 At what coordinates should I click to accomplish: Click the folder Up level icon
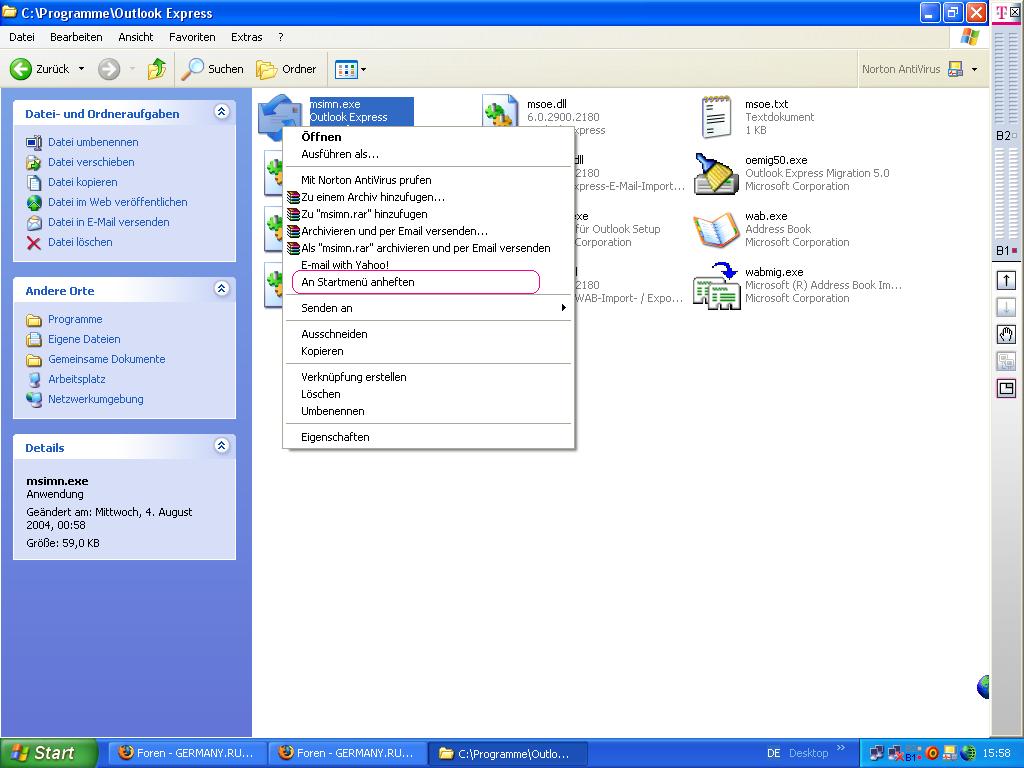pos(157,69)
